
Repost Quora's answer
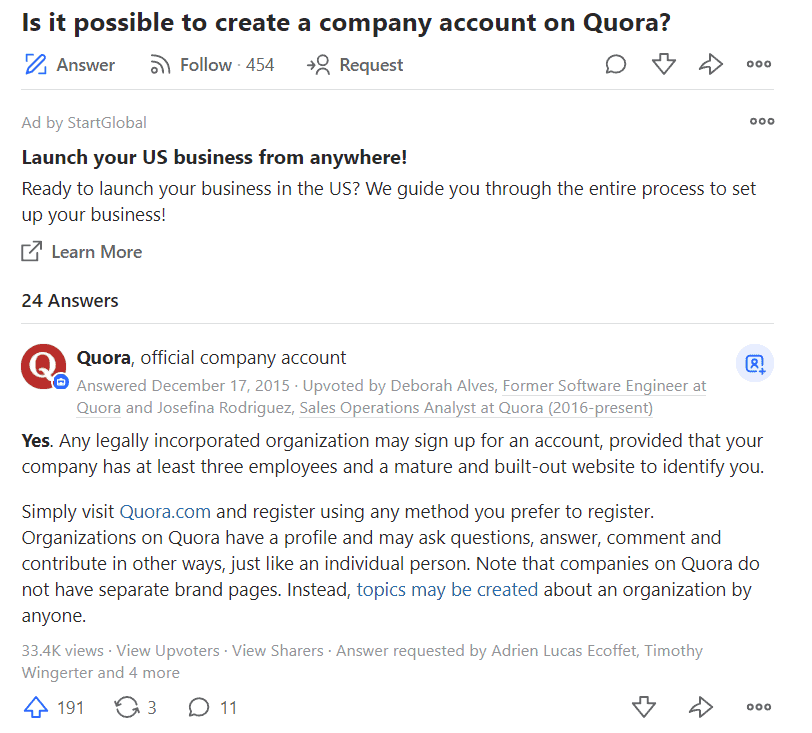[125, 707]
